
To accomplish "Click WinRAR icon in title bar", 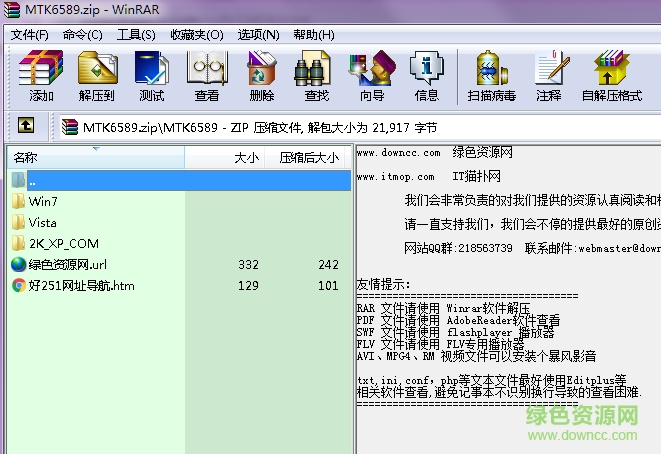I will click(12, 10).
